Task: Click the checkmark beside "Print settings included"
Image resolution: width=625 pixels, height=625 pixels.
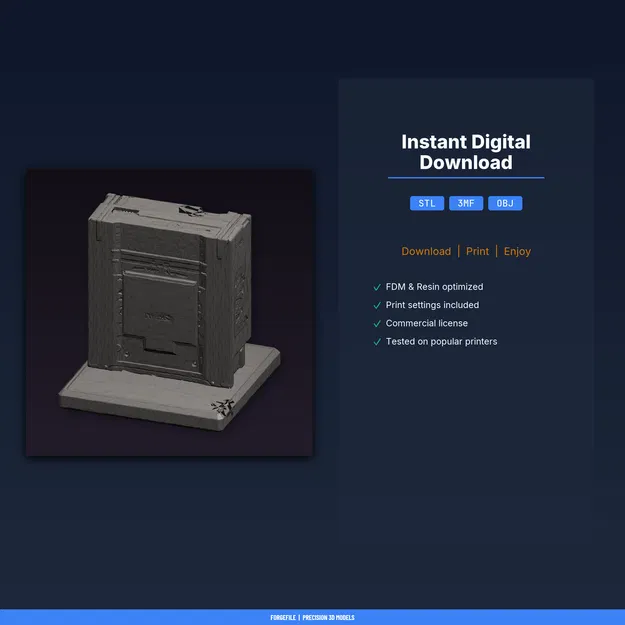Action: point(377,305)
